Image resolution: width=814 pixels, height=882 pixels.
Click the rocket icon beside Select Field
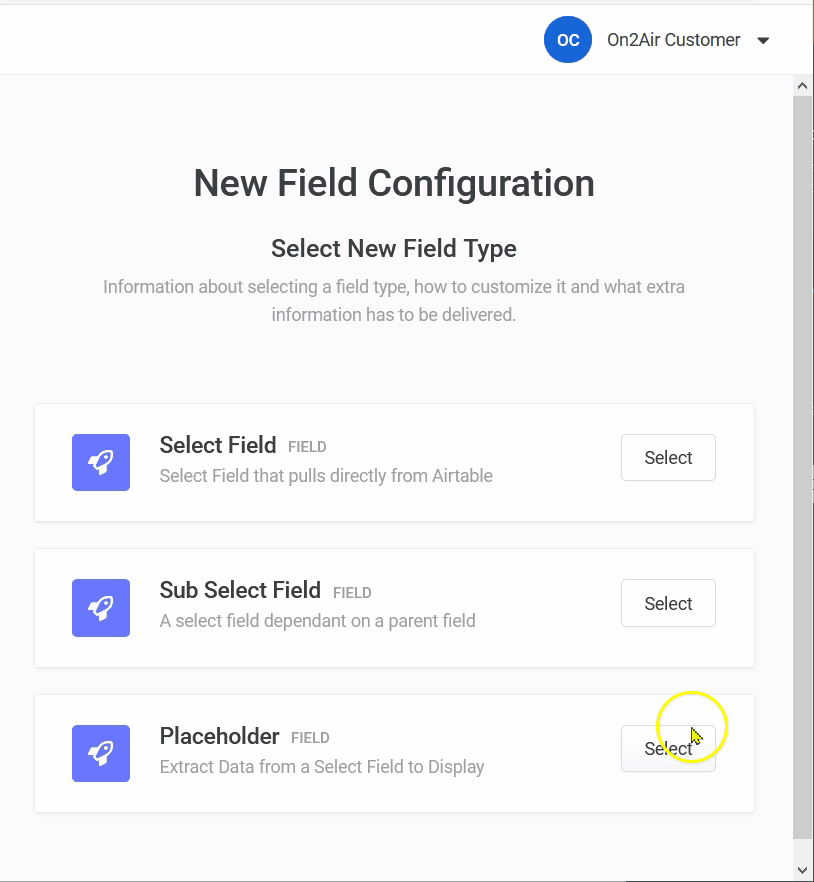click(x=100, y=462)
